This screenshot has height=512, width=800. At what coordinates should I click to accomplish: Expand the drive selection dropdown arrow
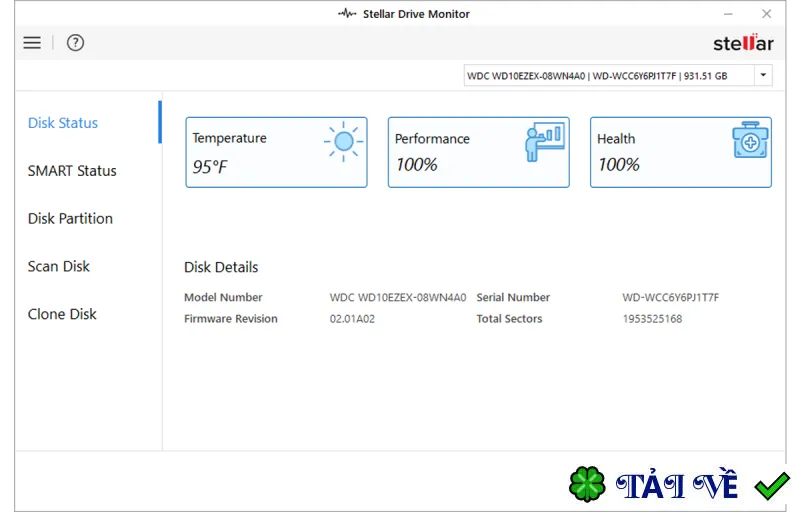click(x=763, y=75)
